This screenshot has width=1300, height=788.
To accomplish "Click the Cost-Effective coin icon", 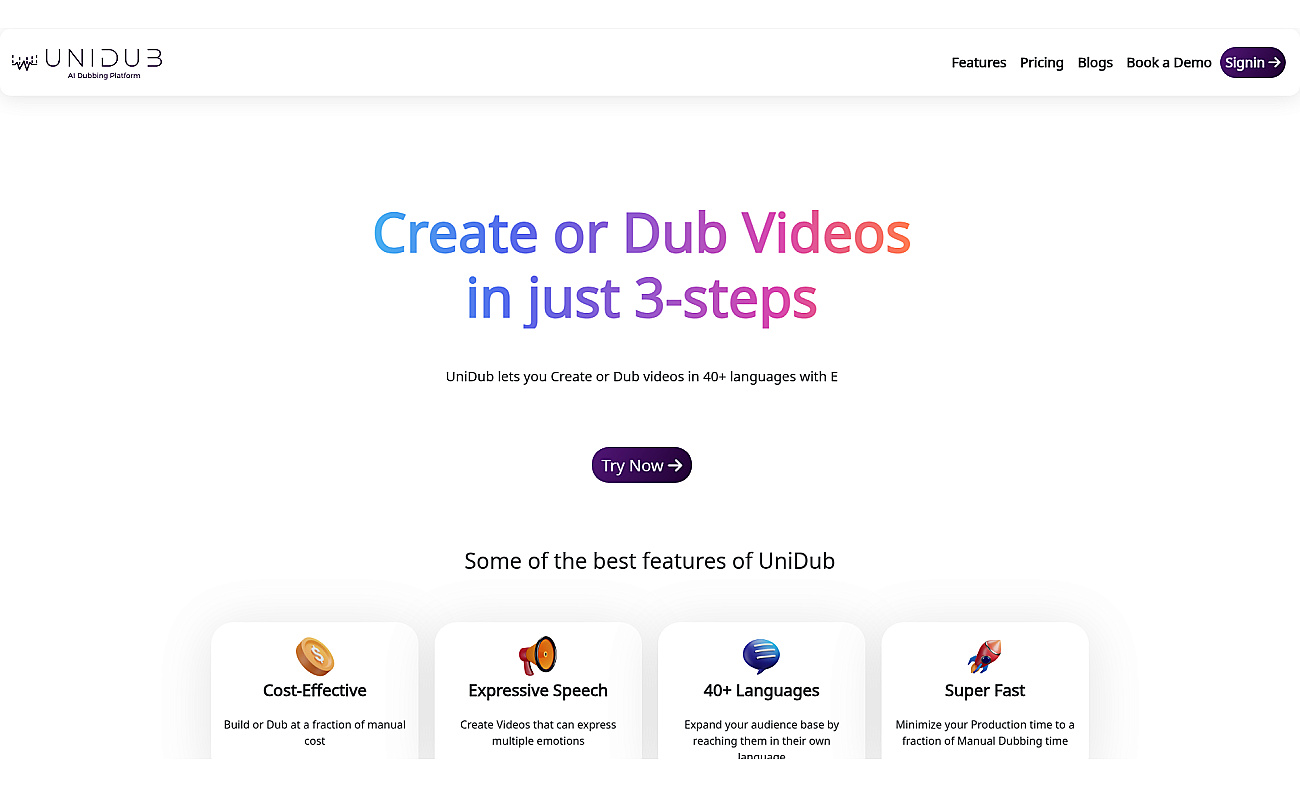I will pos(315,656).
